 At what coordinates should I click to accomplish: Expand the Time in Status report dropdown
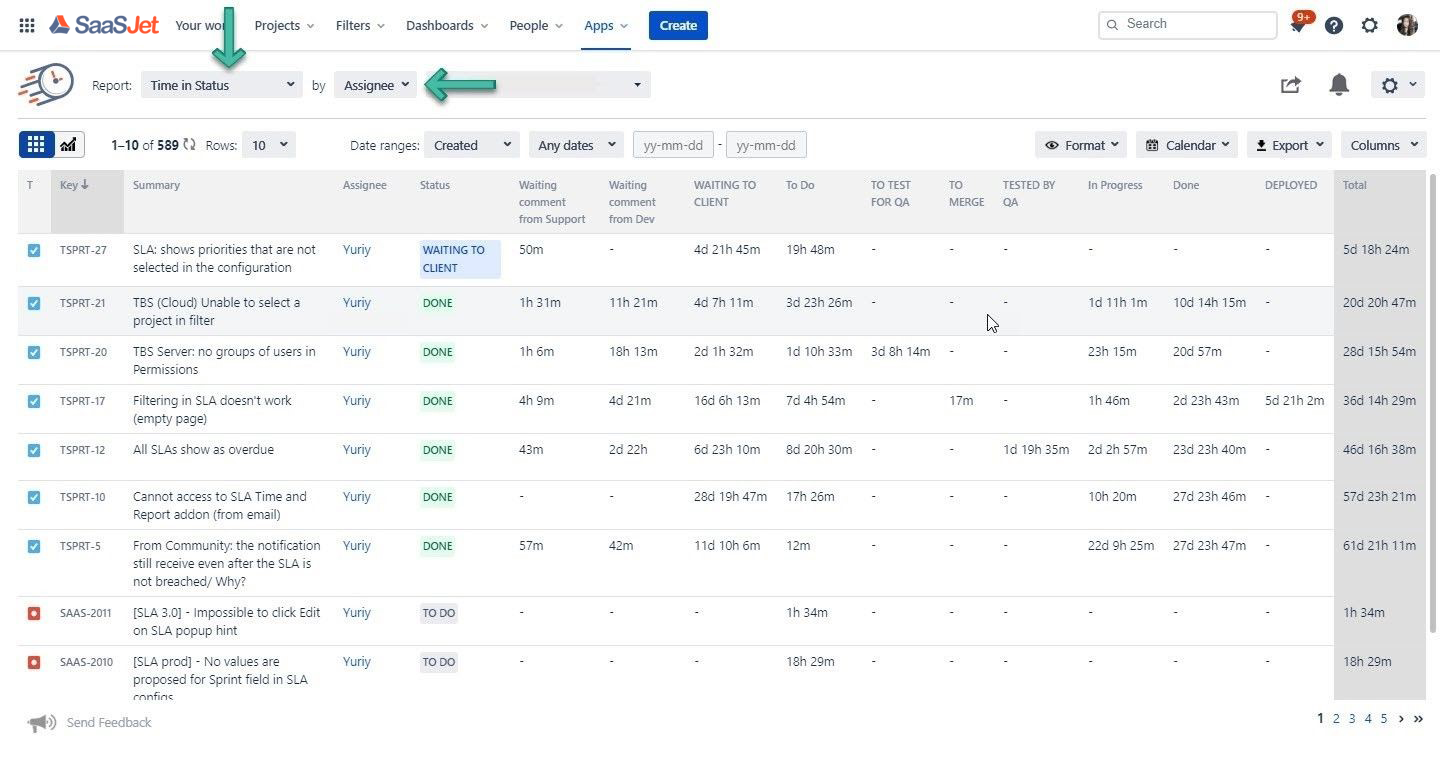coord(221,85)
